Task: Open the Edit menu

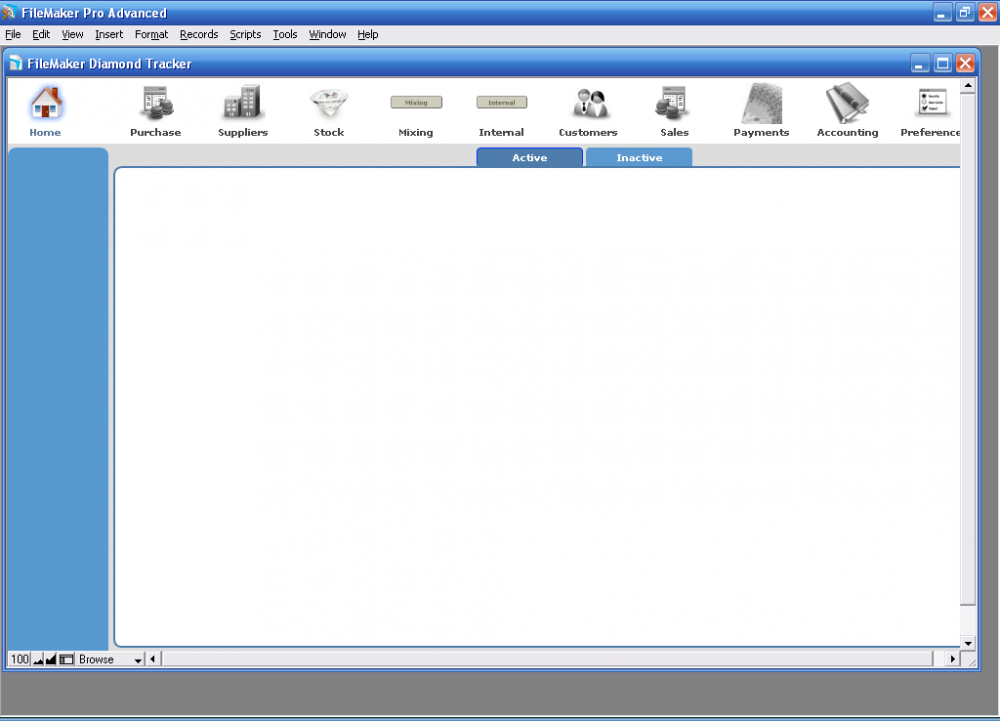Action: pos(41,34)
